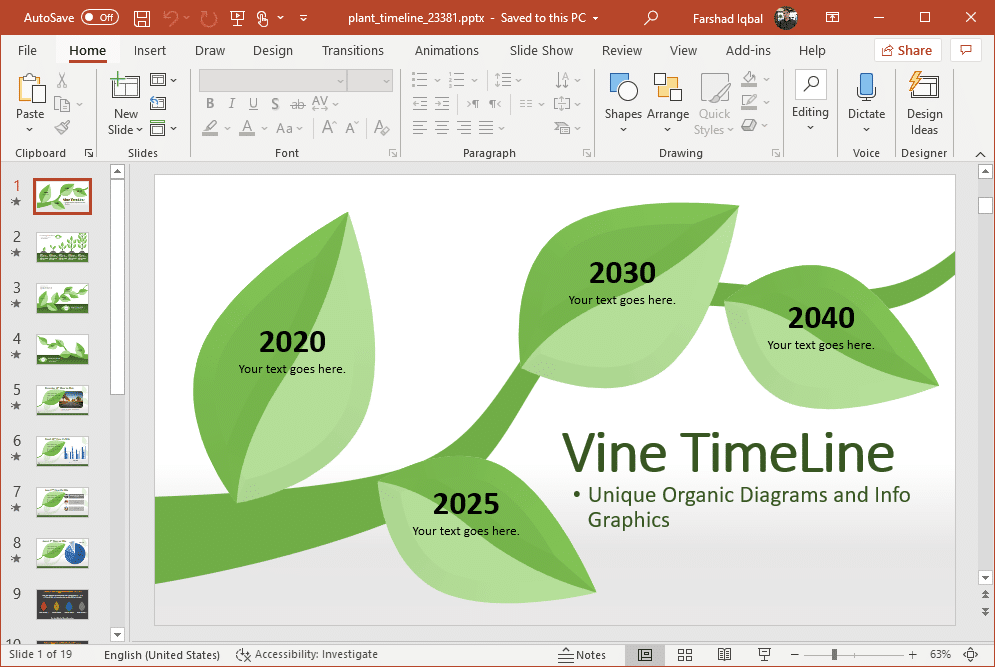This screenshot has width=995, height=667.
Task: Toggle Bold formatting
Action: pos(210,104)
